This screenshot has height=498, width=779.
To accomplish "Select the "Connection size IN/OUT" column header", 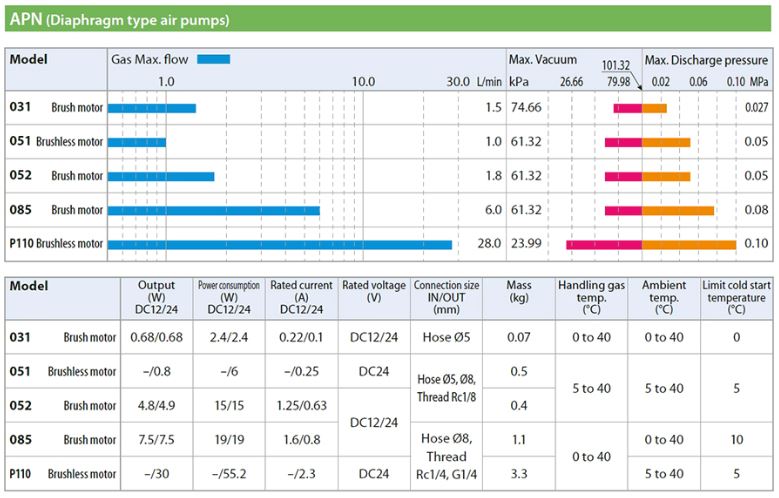I will pos(446,297).
